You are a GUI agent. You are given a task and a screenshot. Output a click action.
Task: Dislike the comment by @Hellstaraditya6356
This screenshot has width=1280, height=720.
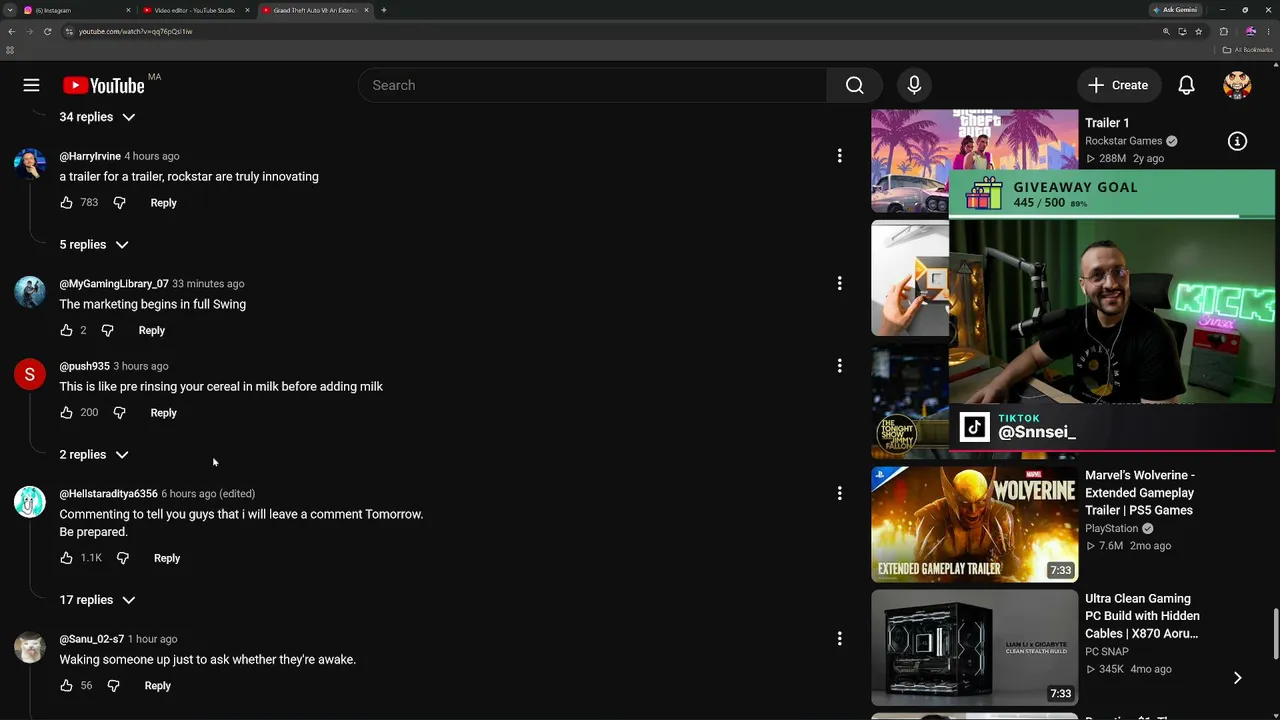pos(123,558)
